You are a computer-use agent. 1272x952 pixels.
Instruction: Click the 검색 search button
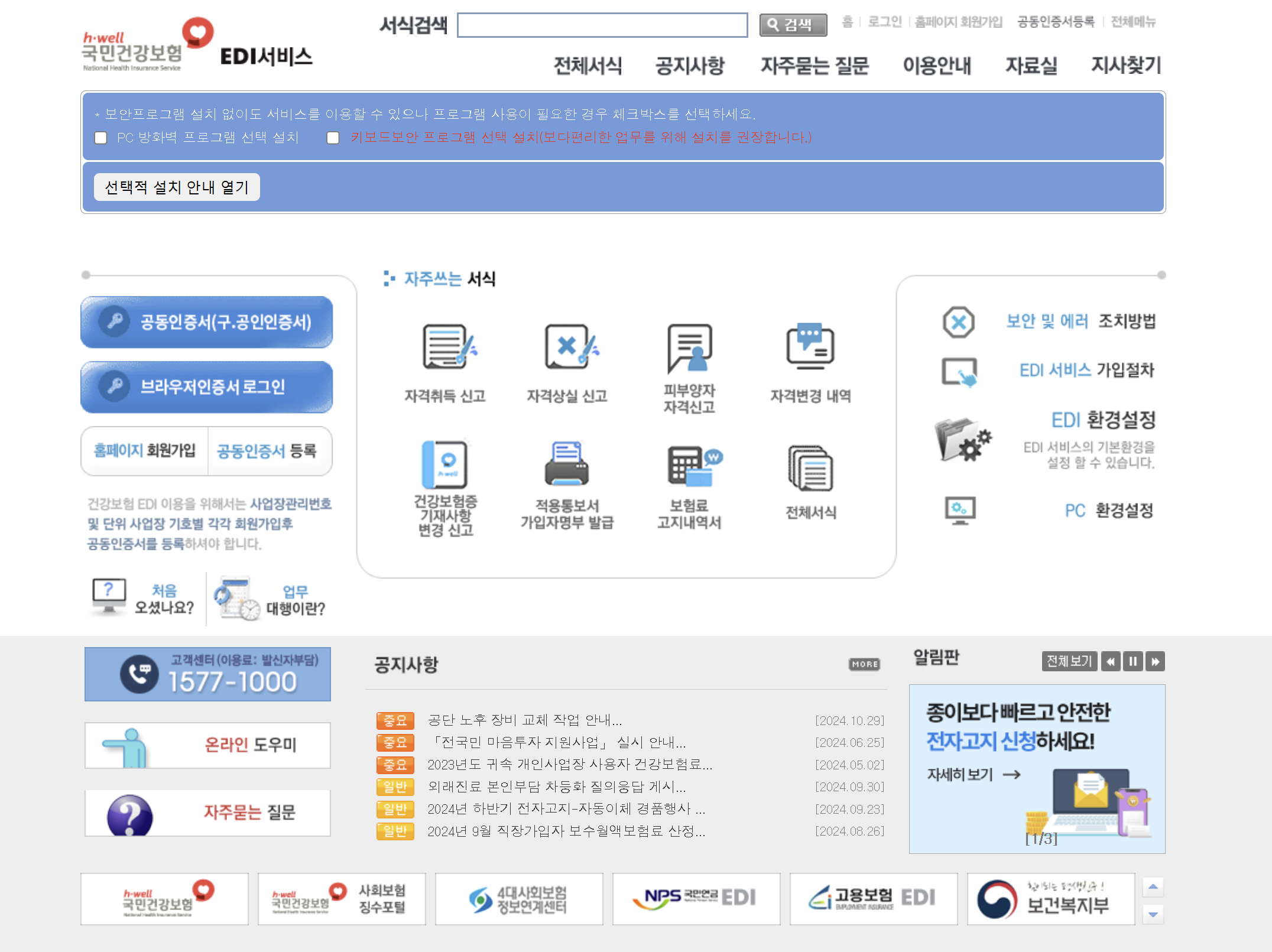[792, 25]
